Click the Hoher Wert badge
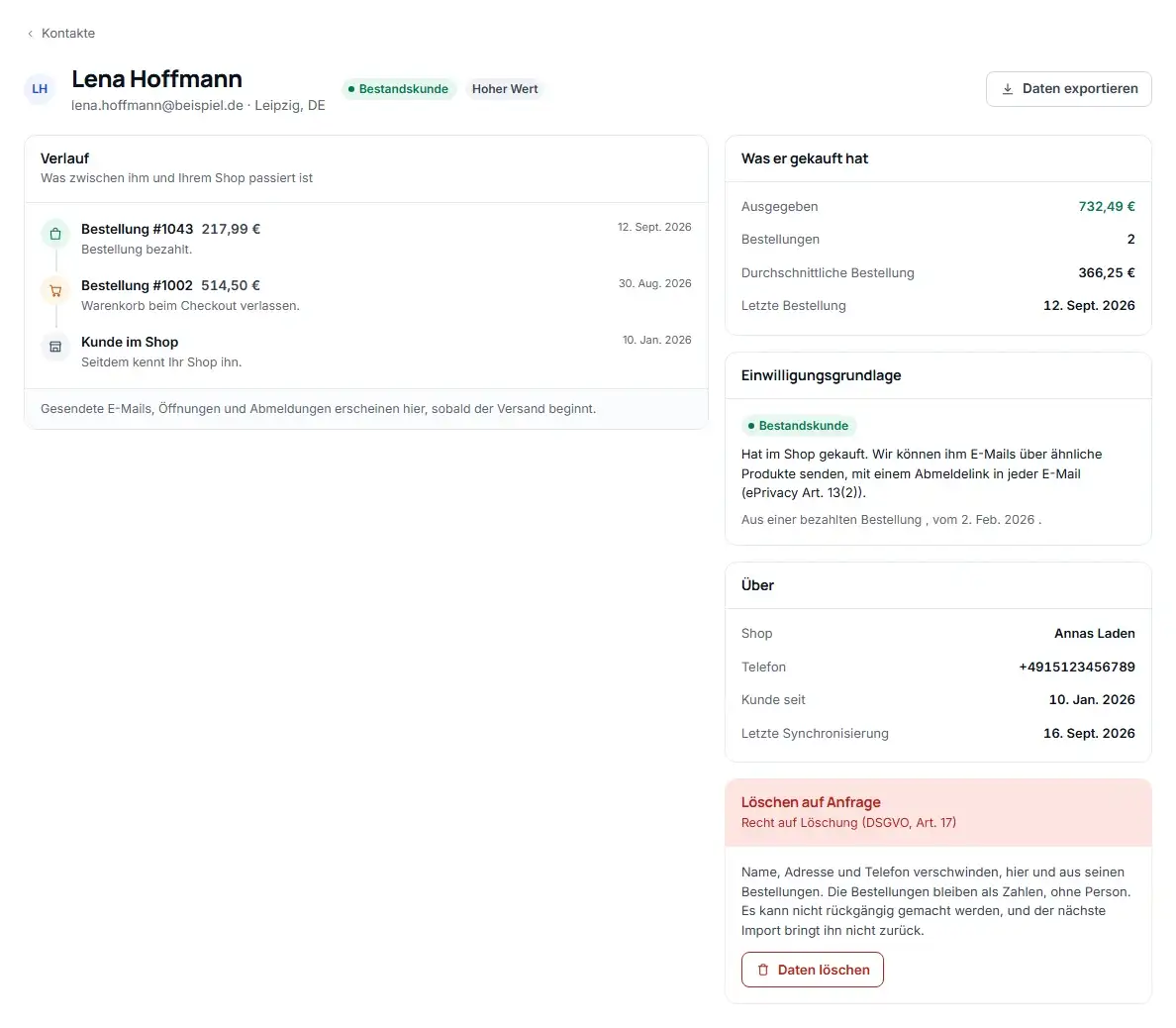Image resolution: width=1176 pixels, height=1028 pixels. (505, 89)
